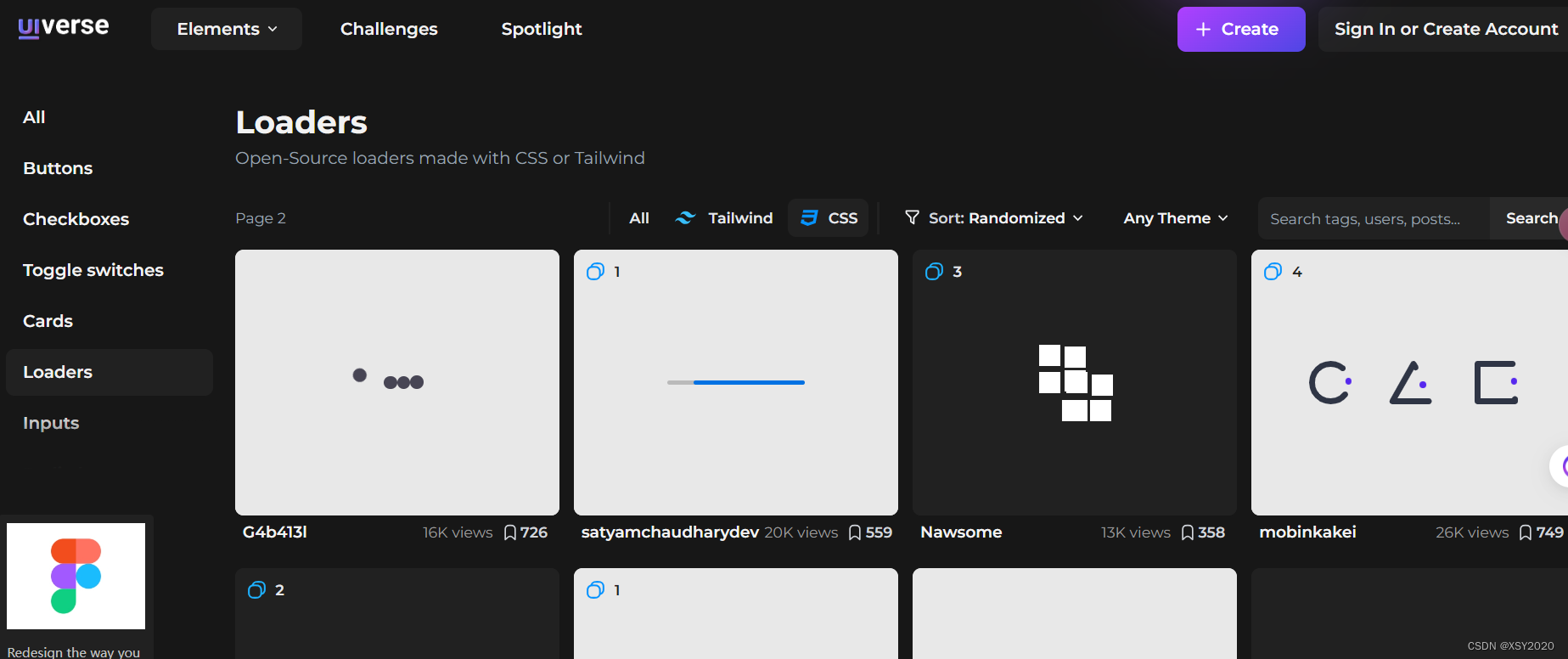Click the Search button

pos(1531,218)
